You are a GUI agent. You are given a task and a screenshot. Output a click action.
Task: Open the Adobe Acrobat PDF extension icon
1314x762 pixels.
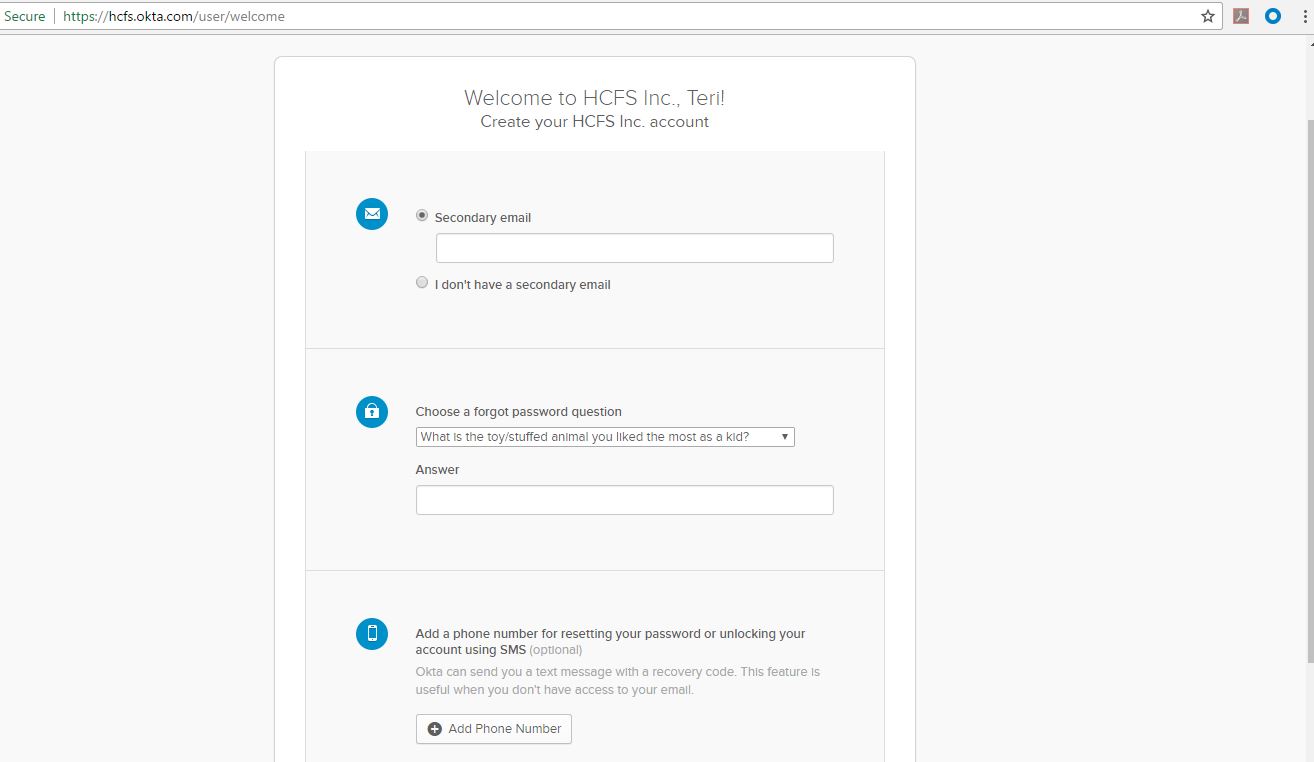pos(1241,16)
